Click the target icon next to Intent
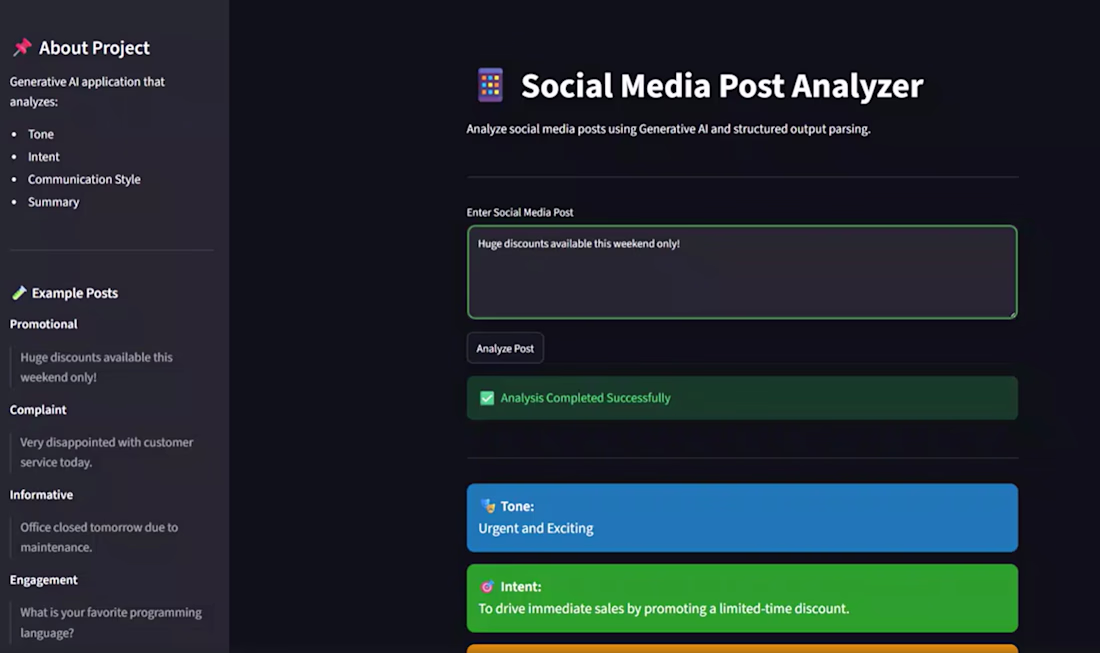This screenshot has height=653, width=1100. click(487, 586)
